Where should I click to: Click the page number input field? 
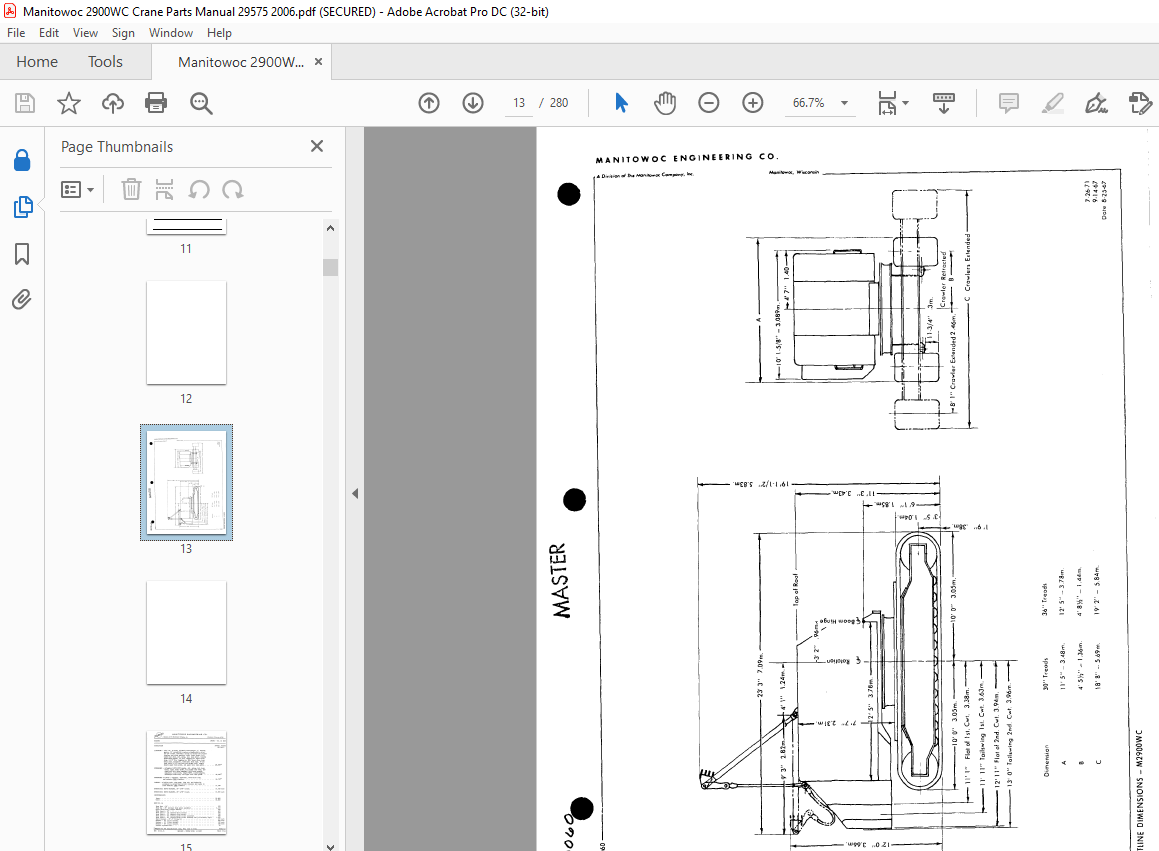coord(519,104)
